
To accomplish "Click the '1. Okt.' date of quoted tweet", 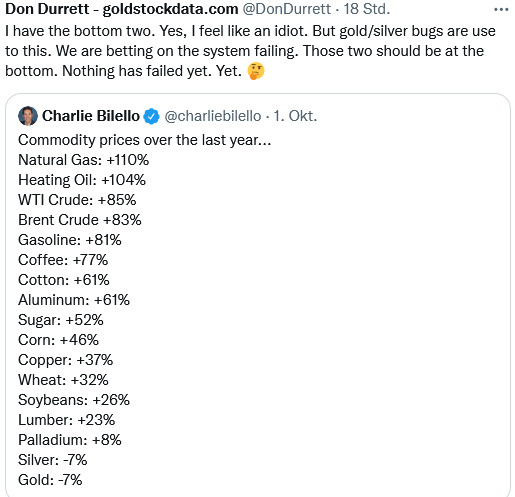I will coord(295,116).
